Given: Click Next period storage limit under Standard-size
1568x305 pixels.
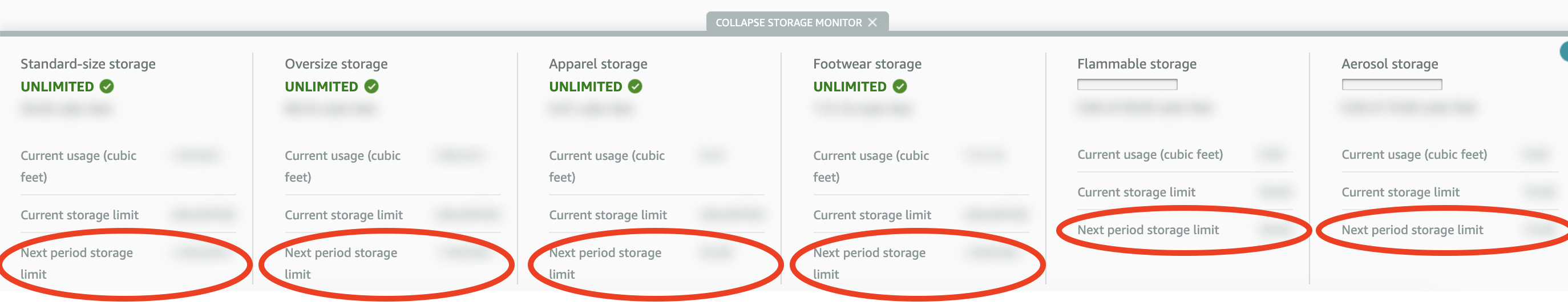Looking at the screenshot, I should pyautogui.click(x=76, y=264).
